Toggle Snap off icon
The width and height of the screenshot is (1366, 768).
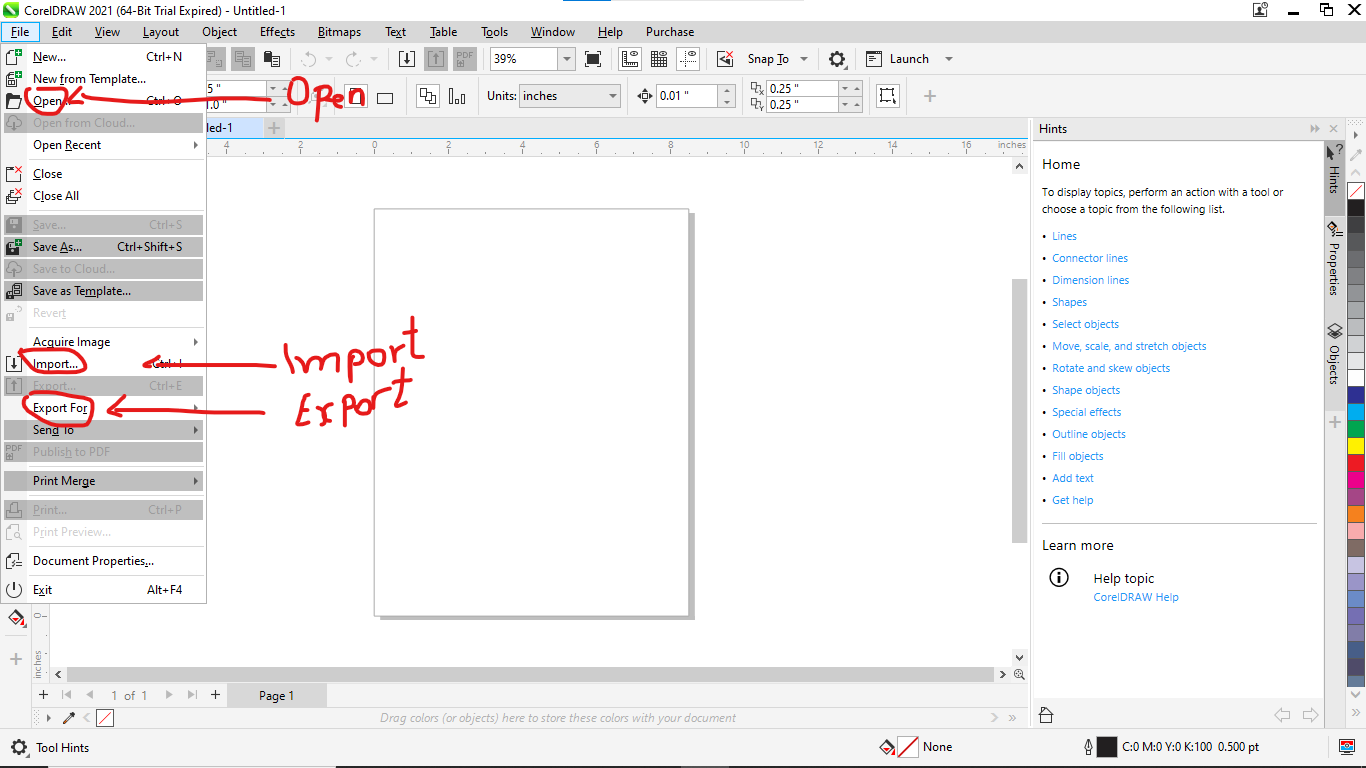(x=726, y=59)
